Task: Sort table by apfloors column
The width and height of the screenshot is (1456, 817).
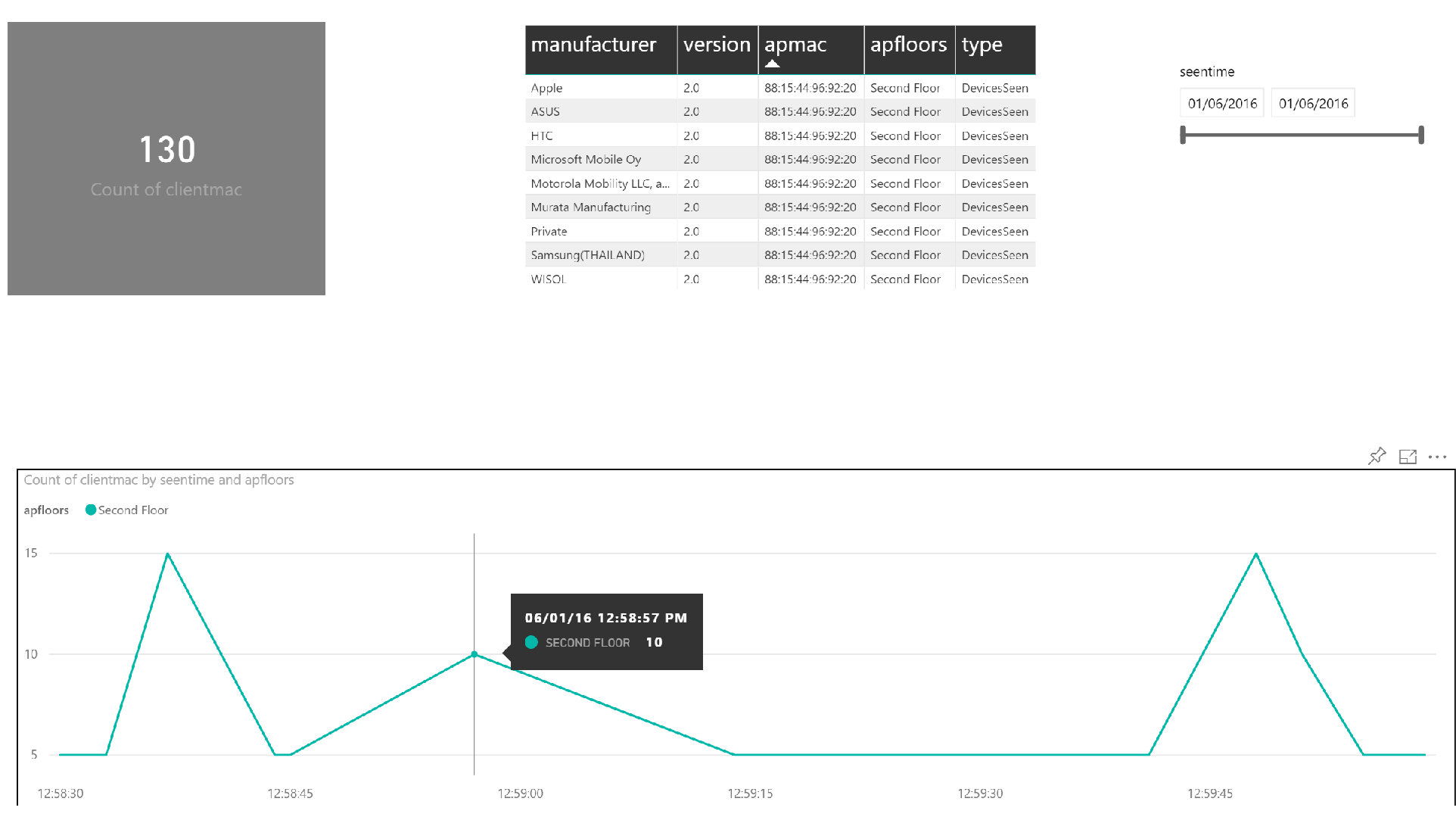Action: [x=910, y=50]
